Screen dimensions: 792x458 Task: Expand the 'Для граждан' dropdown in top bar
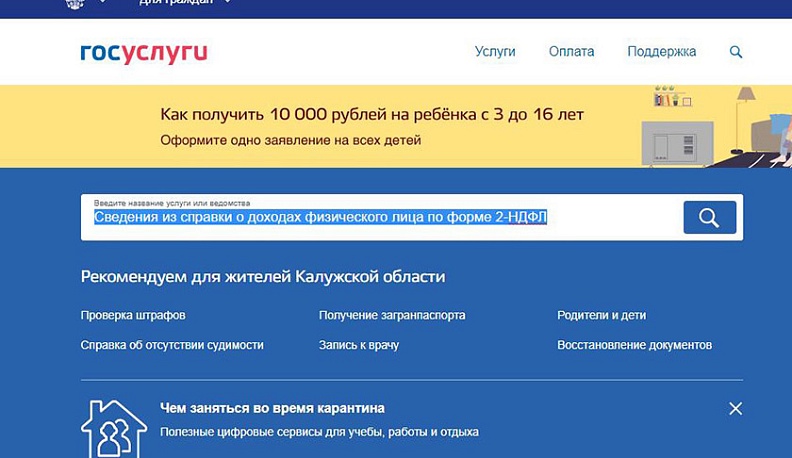(x=185, y=3)
